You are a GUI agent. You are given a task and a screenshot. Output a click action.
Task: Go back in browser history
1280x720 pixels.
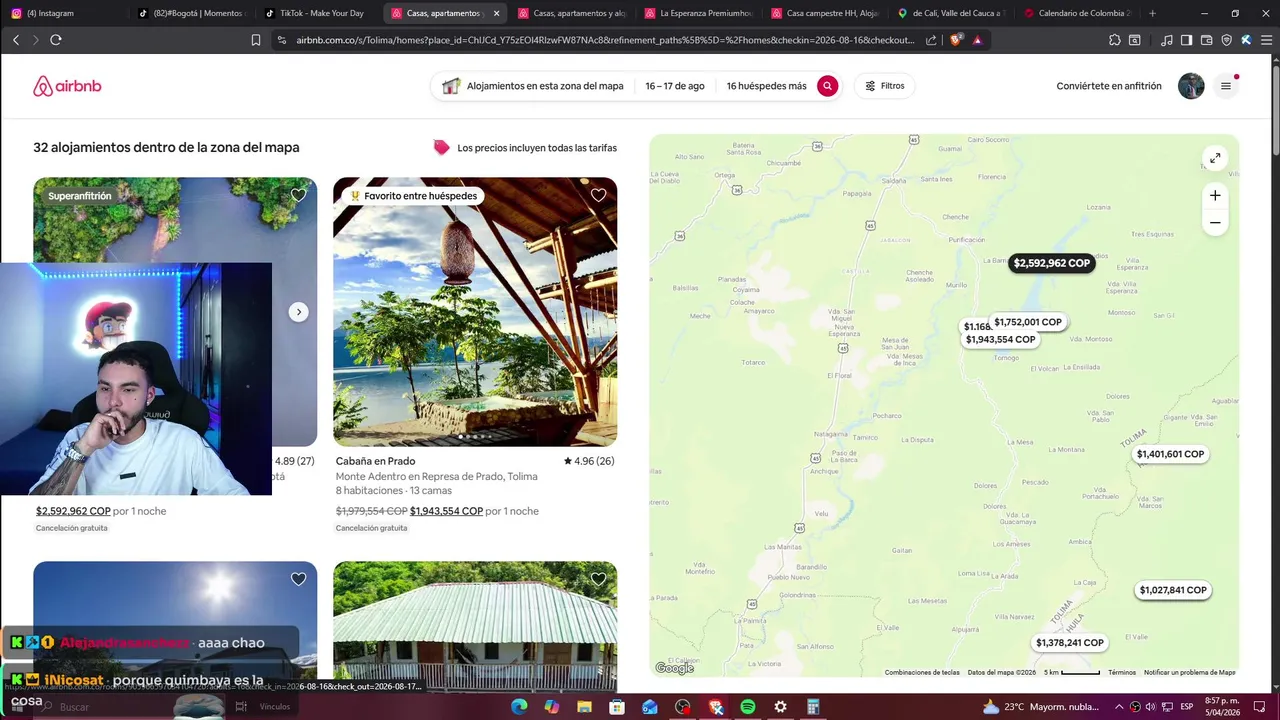point(16,40)
